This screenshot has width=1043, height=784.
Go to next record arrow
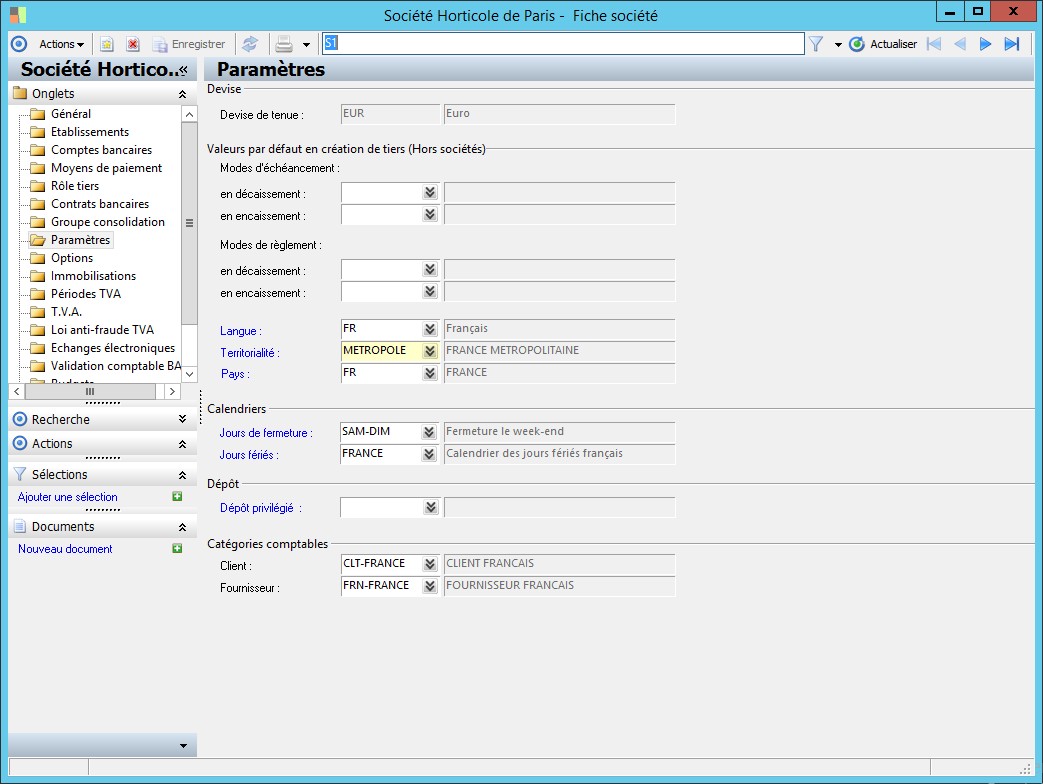click(985, 45)
